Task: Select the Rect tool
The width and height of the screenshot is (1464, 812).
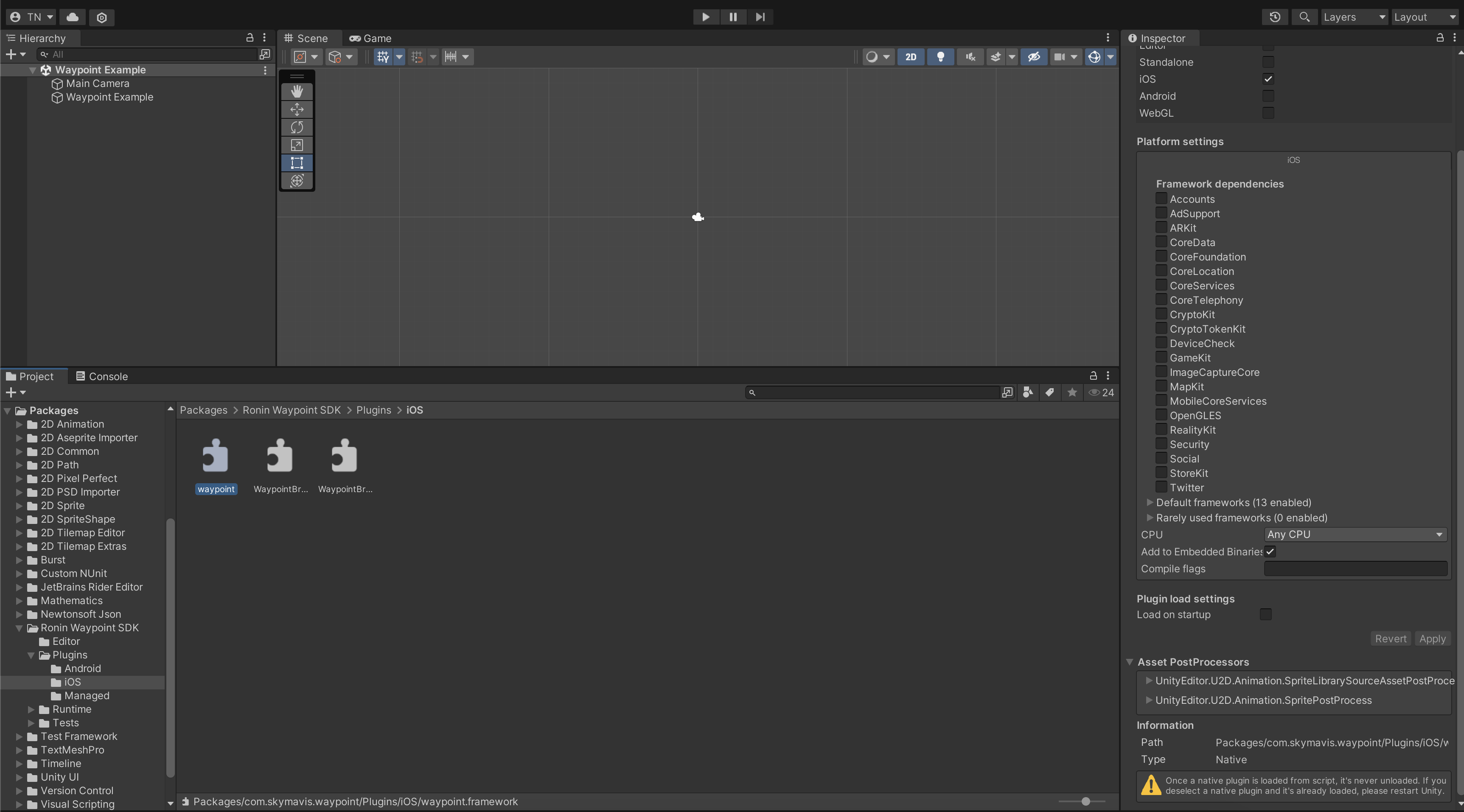Action: [297, 163]
